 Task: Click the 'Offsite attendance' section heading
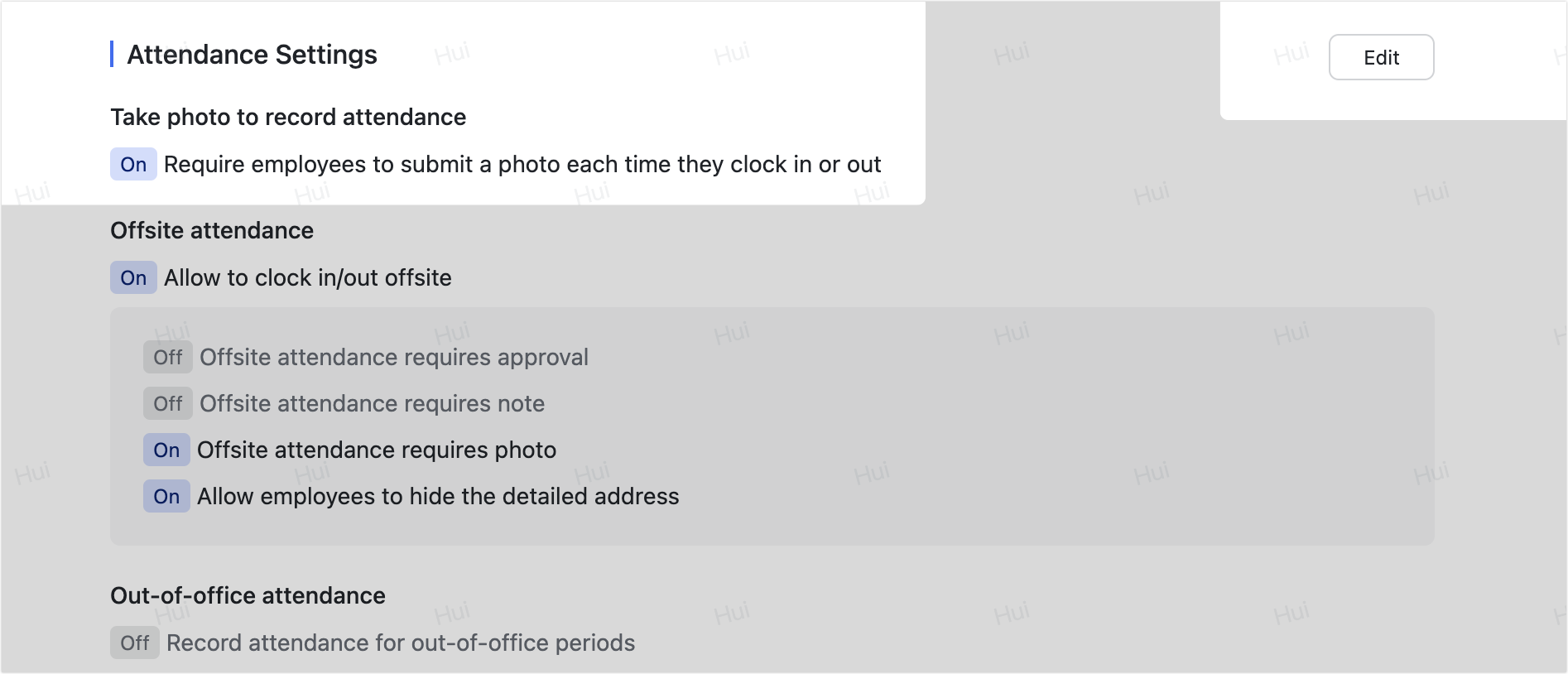[x=212, y=230]
